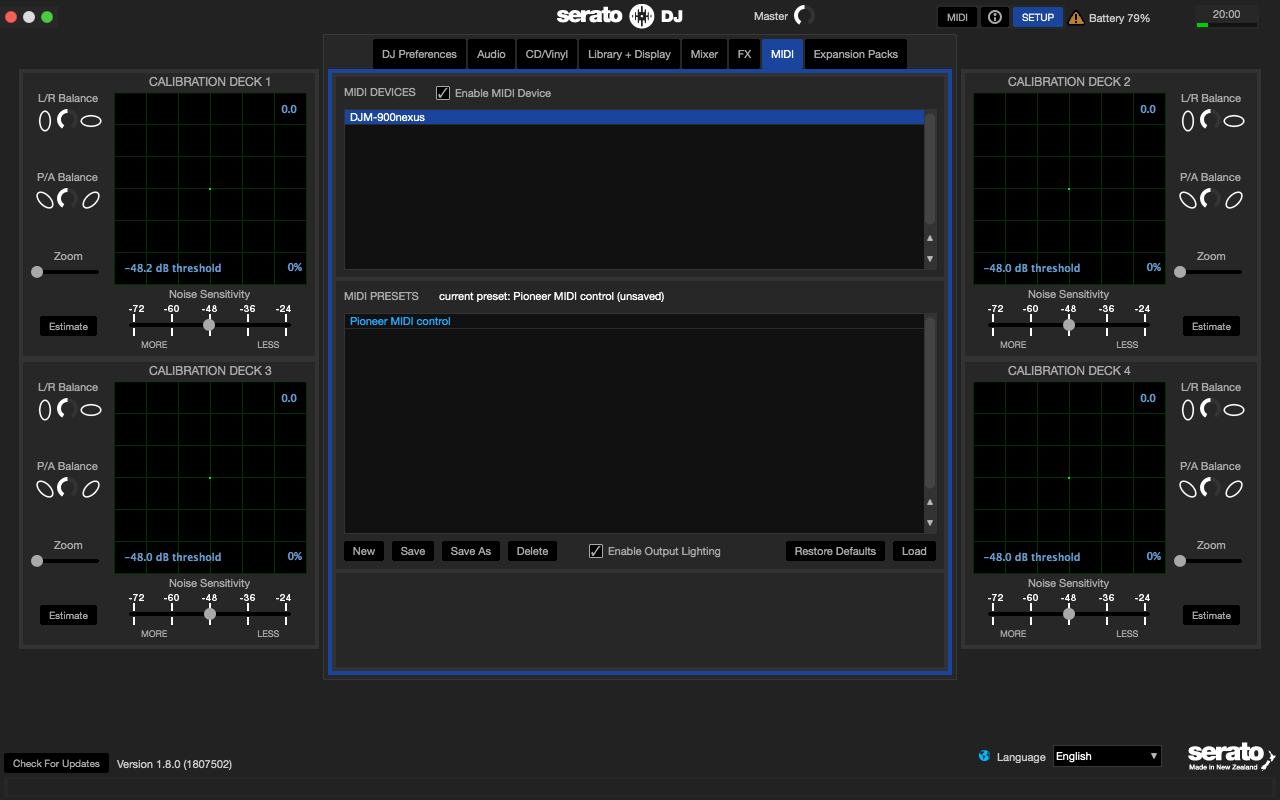Click Deck 2 Noise Sensitivity slider handle
Image resolution: width=1280 pixels, height=800 pixels.
1069,325
